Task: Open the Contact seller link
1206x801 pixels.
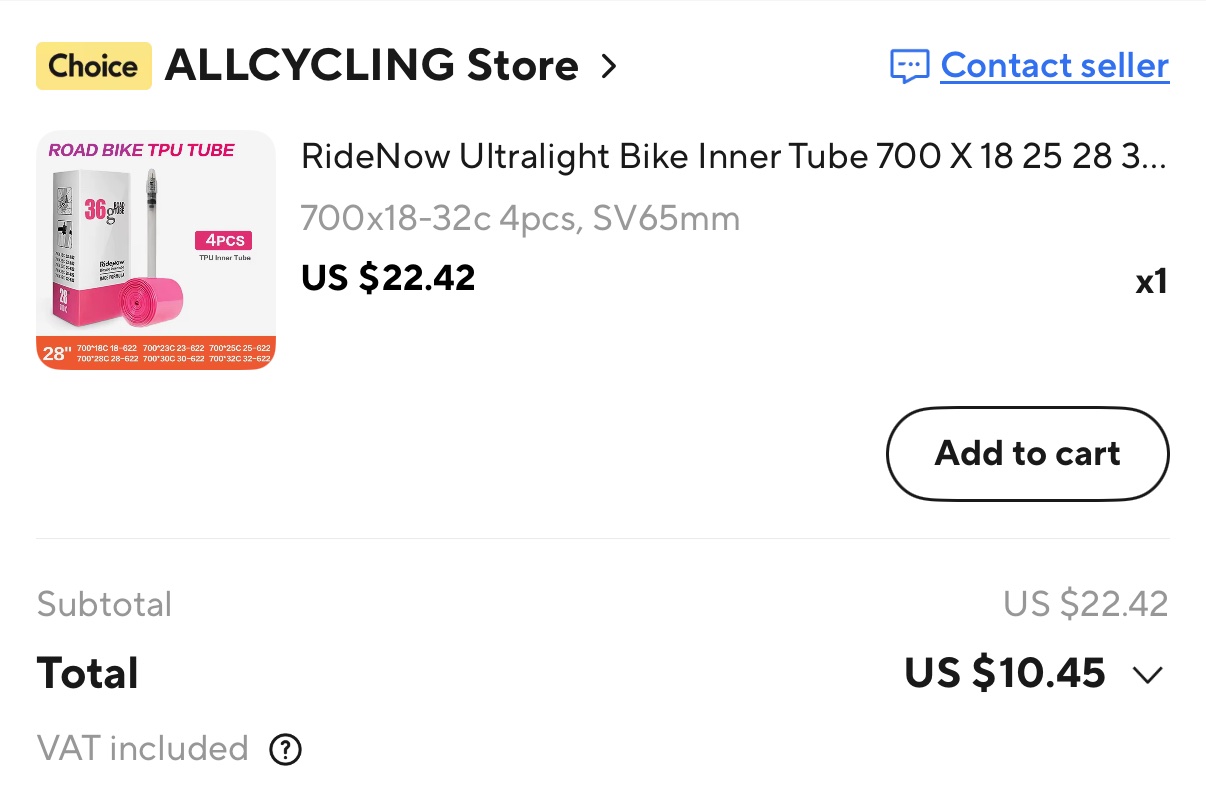Action: tap(1054, 66)
